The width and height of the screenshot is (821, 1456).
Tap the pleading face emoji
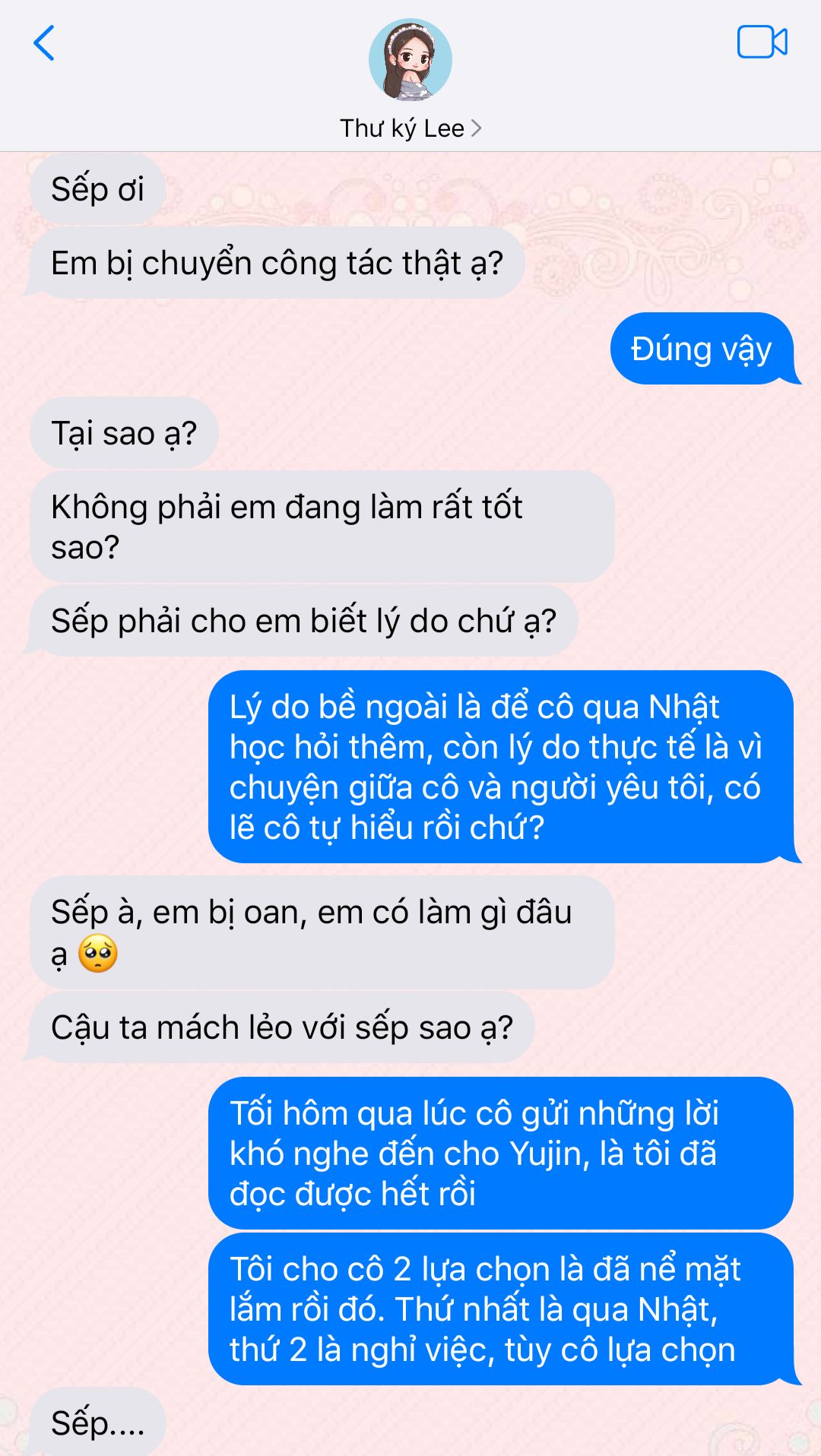98,954
